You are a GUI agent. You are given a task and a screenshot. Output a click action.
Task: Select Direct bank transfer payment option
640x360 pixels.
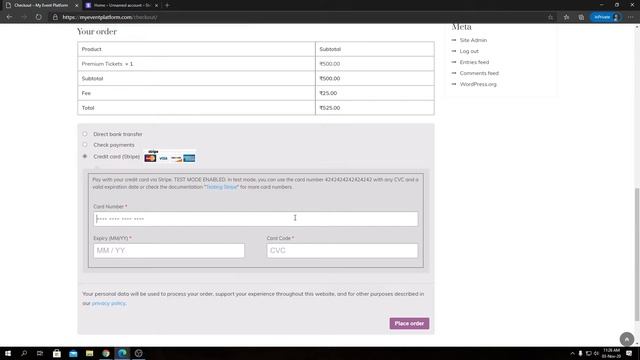coord(85,134)
